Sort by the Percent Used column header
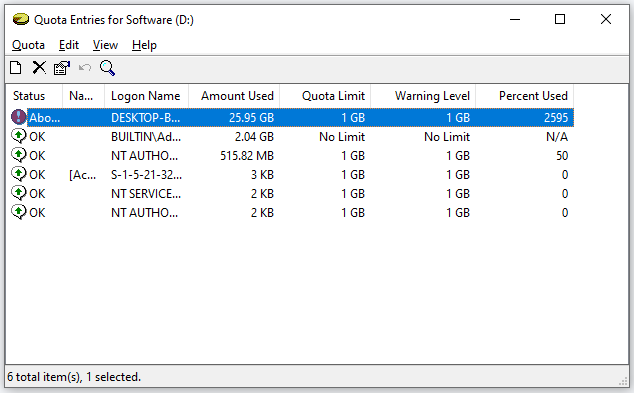The height and width of the screenshot is (393, 634). pyautogui.click(x=525, y=96)
